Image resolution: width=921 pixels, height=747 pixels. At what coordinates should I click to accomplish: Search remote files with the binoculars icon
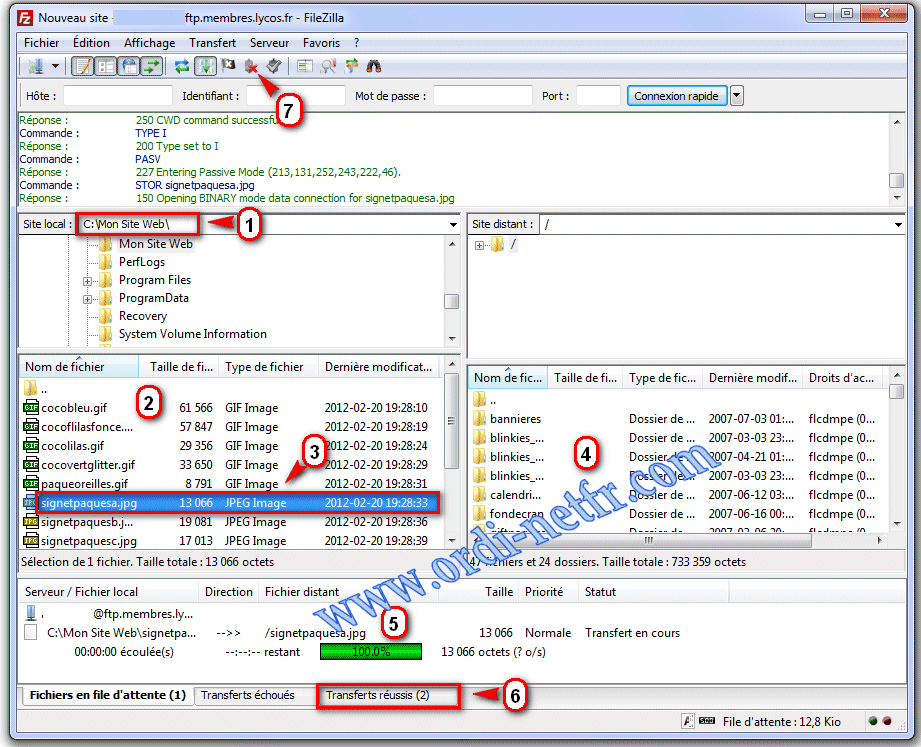pyautogui.click(x=374, y=66)
